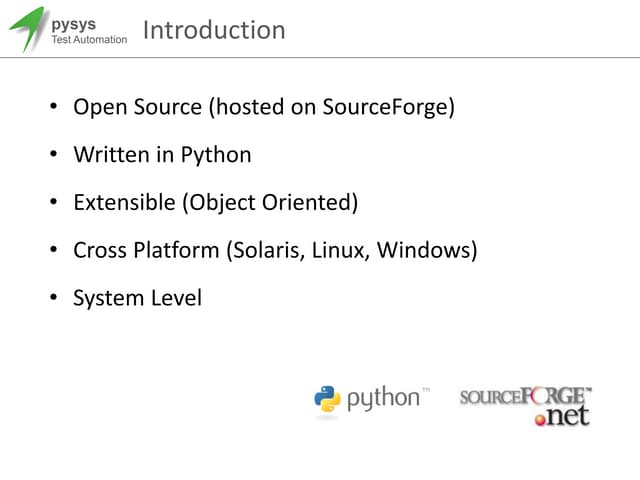640x480 pixels.
Task: Click the bullet dot before Cross Platform
Action: [x=54, y=251]
